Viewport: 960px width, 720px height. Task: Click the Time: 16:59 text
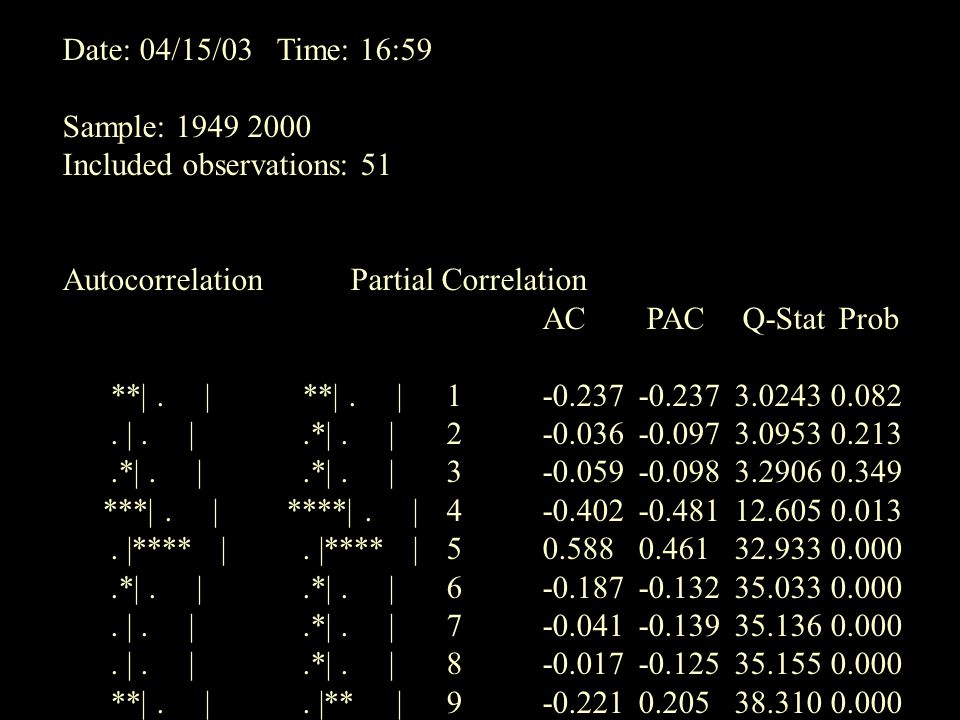(354, 50)
